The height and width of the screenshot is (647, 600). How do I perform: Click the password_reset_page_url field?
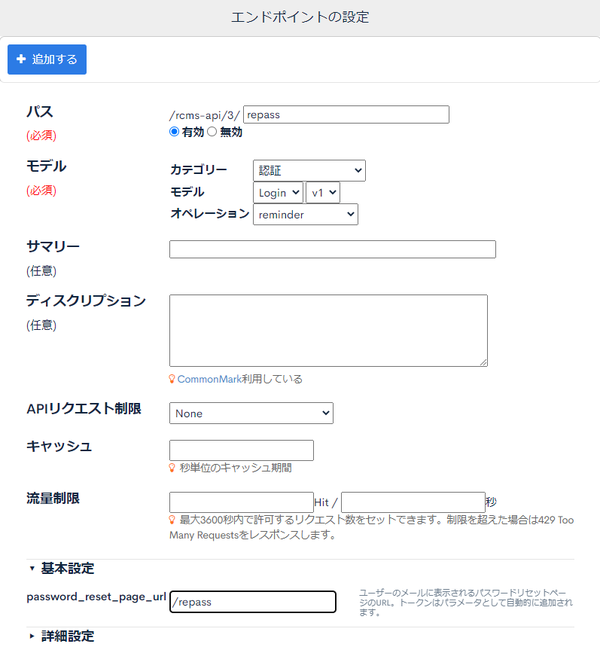pyautogui.click(x=253, y=602)
